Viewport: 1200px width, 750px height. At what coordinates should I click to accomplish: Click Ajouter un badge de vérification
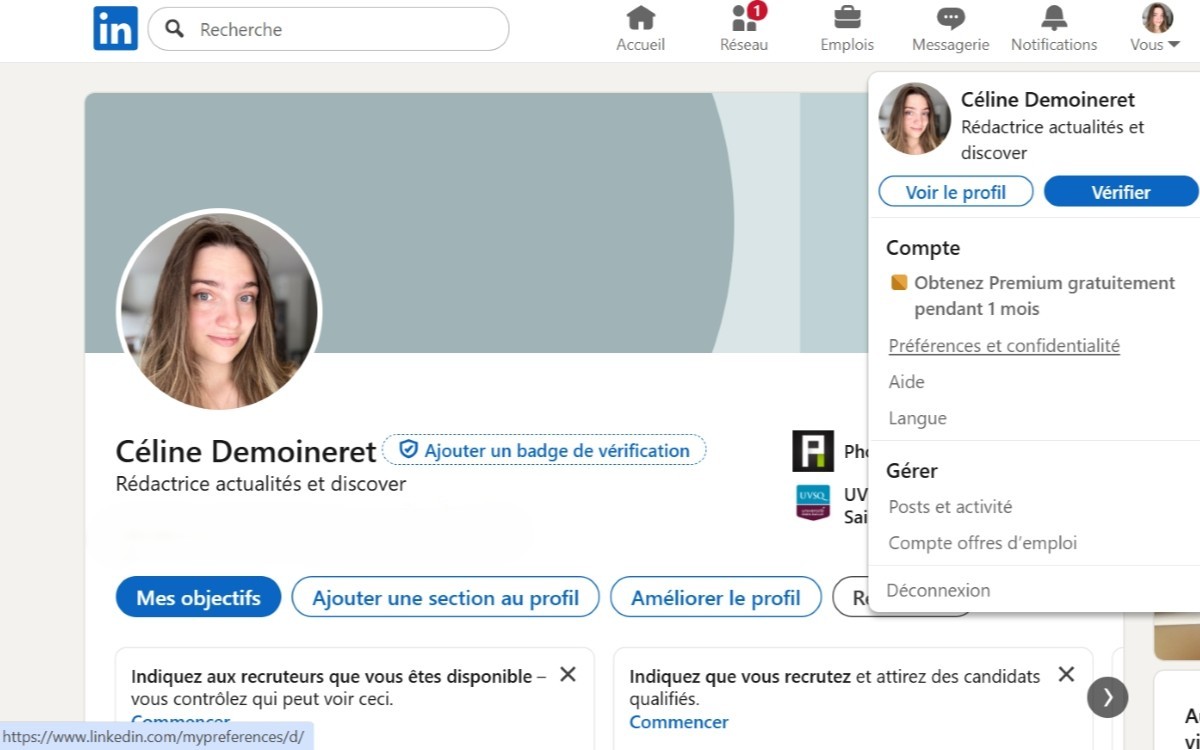point(544,450)
